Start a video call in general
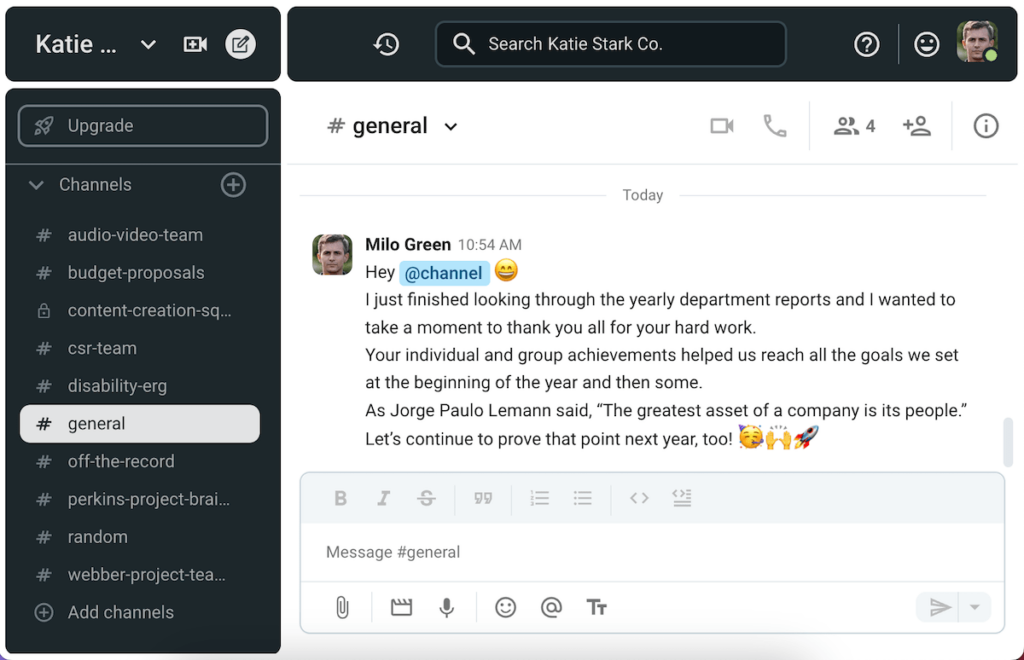Viewport: 1024px width, 660px height. coord(722,126)
